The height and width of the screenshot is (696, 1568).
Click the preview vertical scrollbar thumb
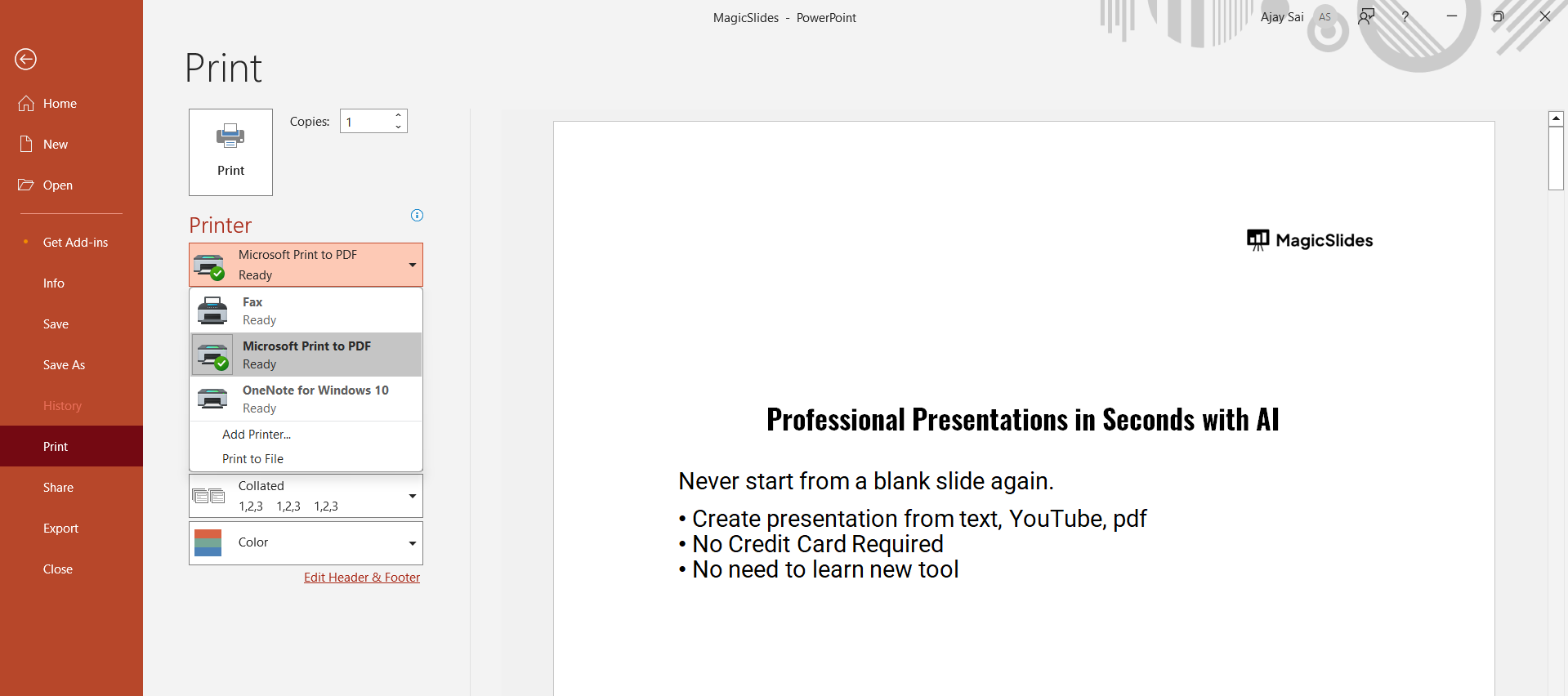1557,158
